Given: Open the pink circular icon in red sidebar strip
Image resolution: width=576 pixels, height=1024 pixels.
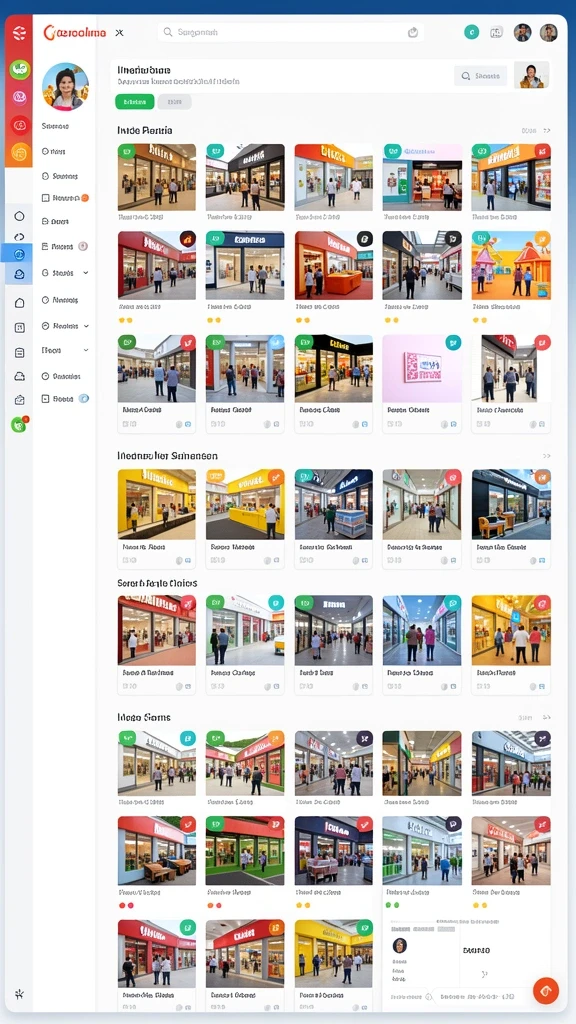Looking at the screenshot, I should click(20, 97).
